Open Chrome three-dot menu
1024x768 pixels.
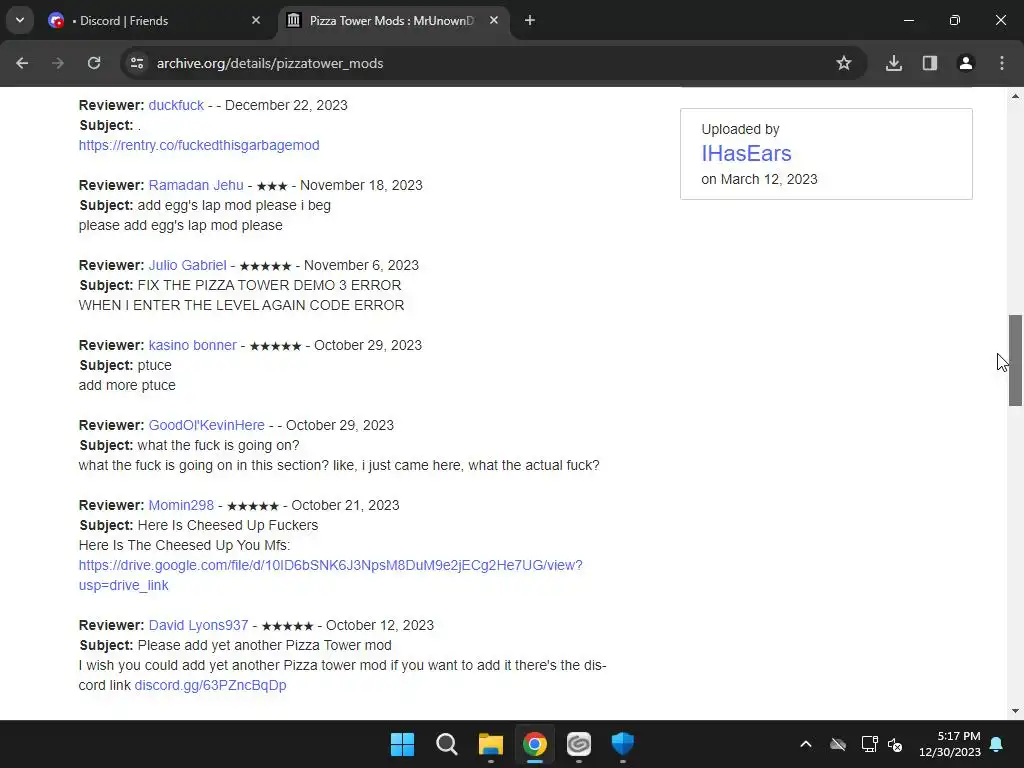(x=1002, y=63)
